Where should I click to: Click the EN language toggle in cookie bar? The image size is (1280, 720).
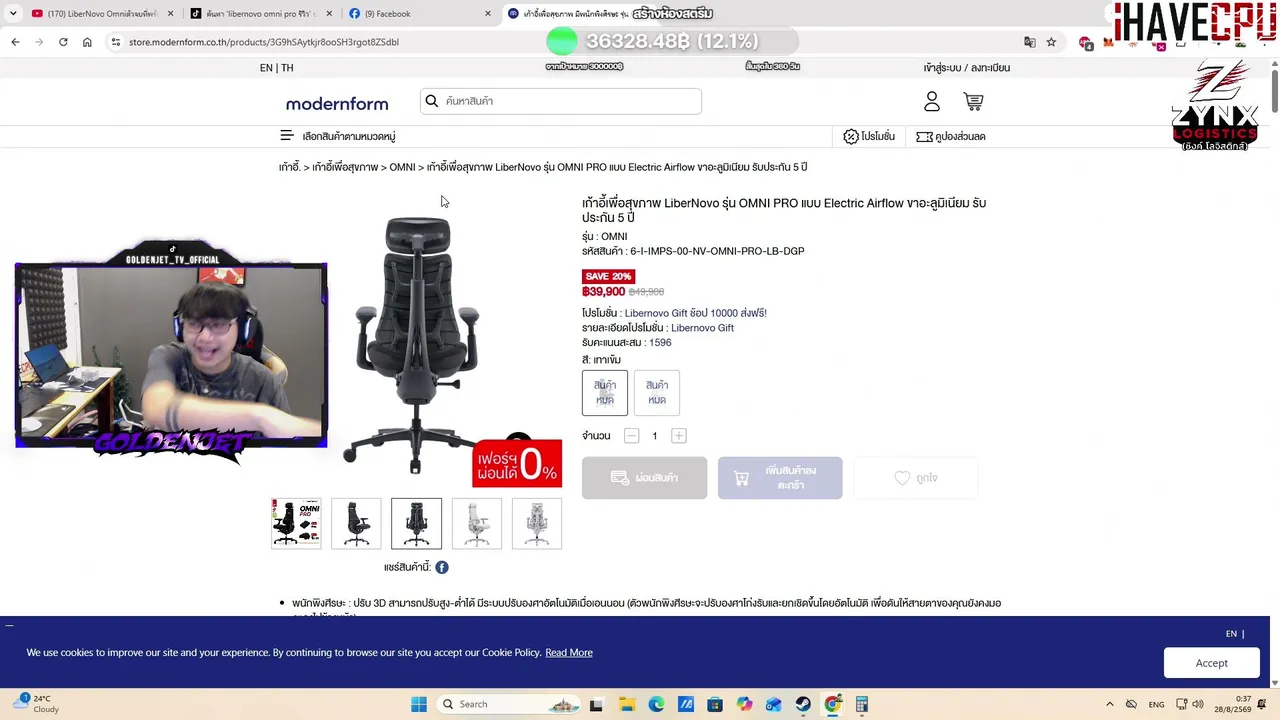pyautogui.click(x=1231, y=634)
